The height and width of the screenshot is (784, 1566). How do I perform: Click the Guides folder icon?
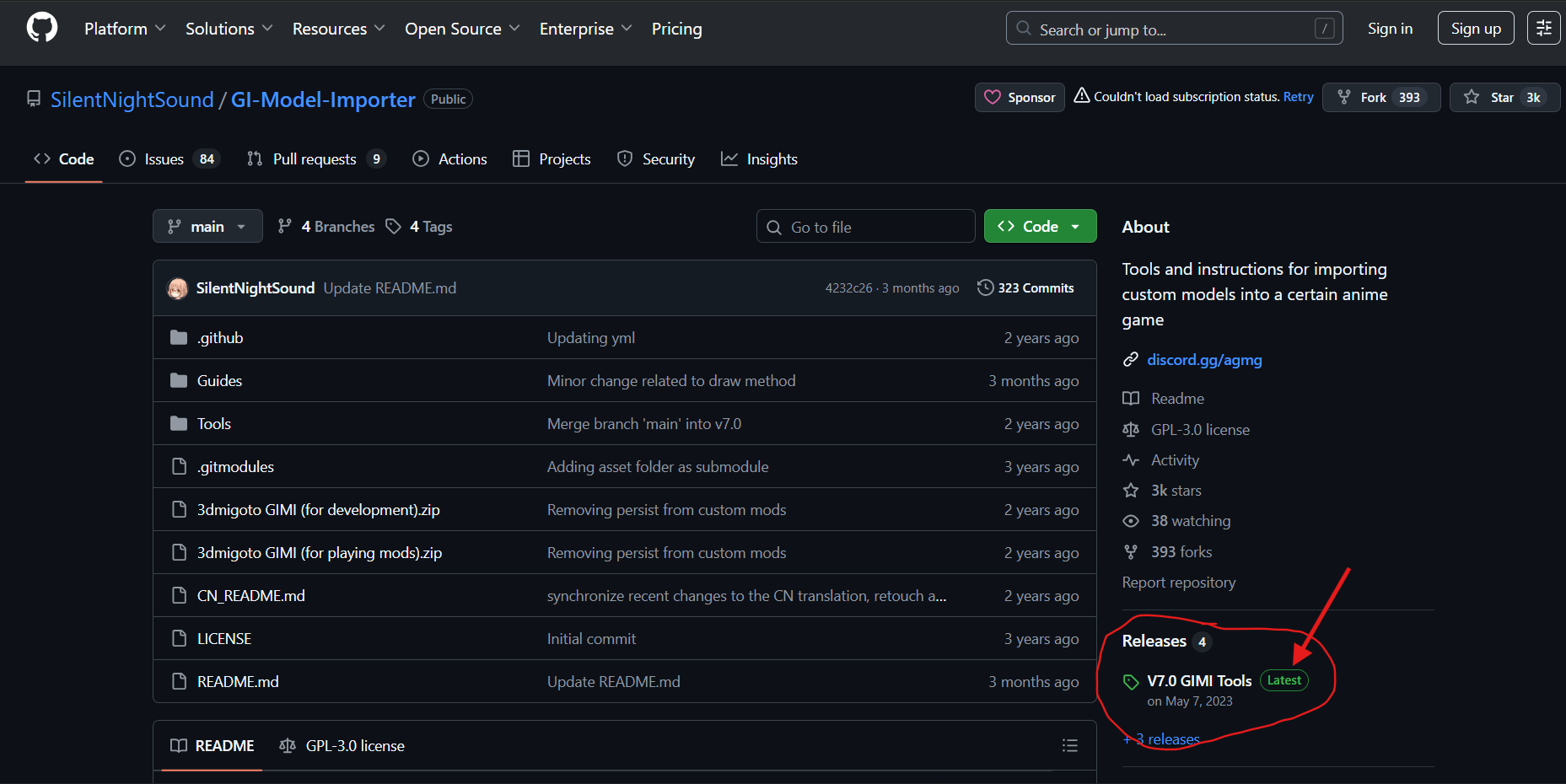pyautogui.click(x=179, y=380)
